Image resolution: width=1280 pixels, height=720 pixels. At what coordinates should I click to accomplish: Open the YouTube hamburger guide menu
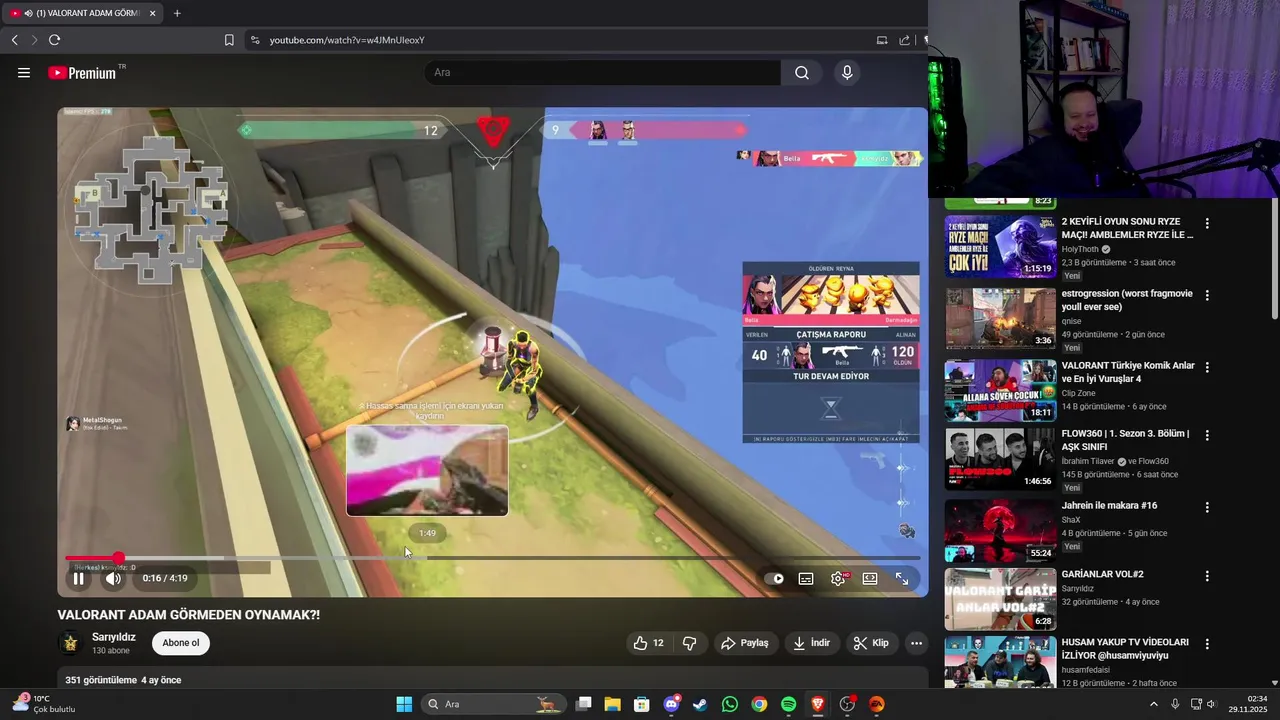tap(24, 72)
